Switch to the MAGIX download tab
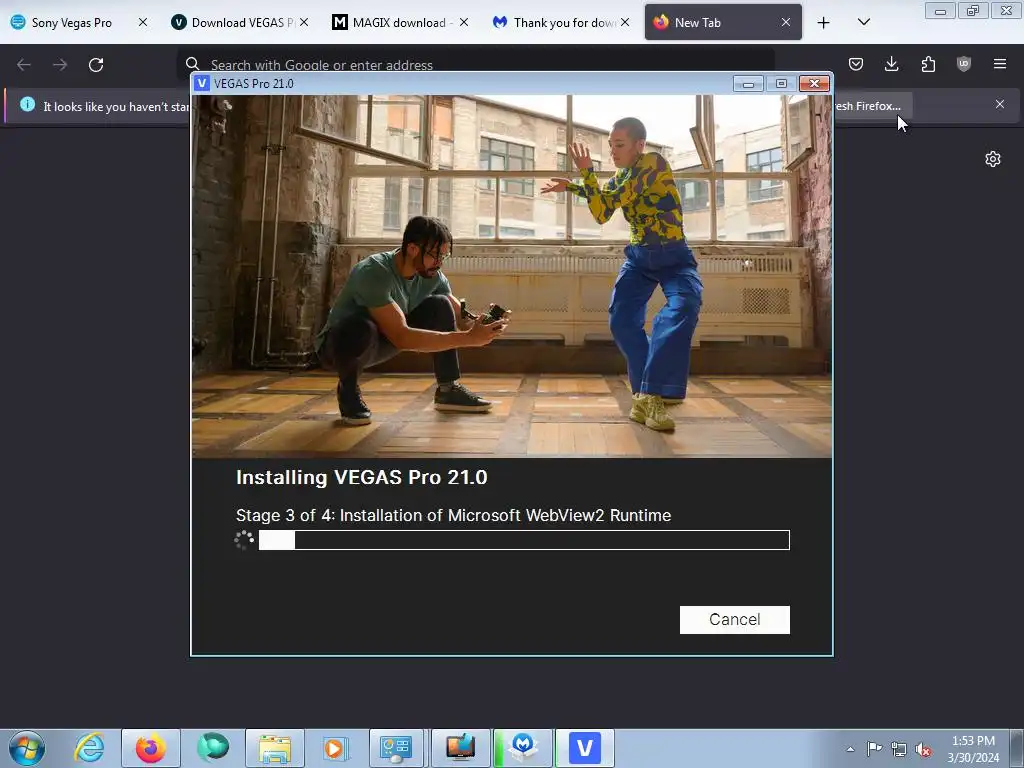Viewport: 1024px width, 768px height. pyautogui.click(x=398, y=22)
